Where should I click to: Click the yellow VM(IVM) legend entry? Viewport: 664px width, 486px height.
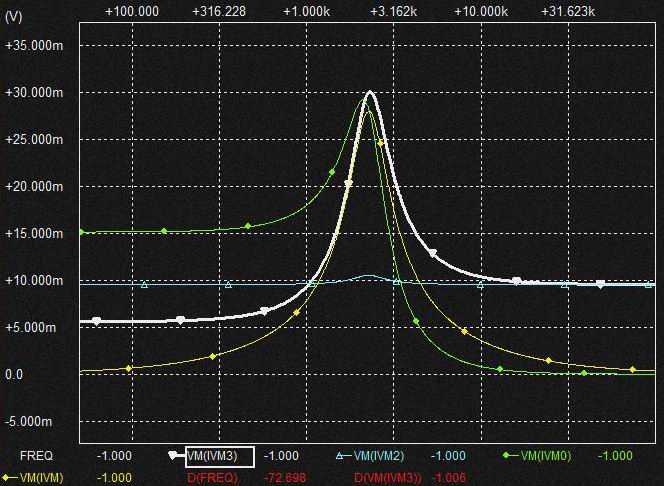pos(41,477)
